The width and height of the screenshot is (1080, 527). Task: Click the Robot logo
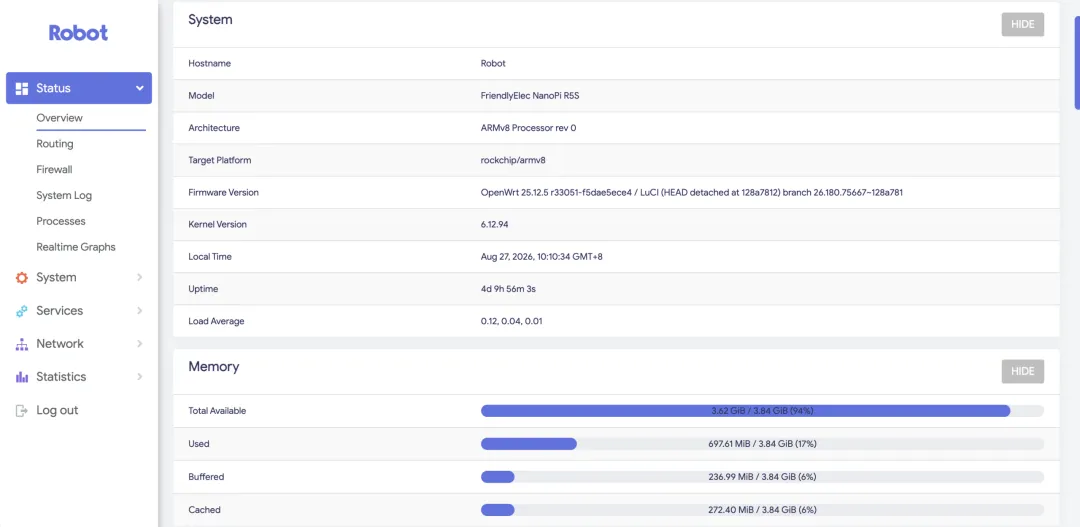click(79, 32)
